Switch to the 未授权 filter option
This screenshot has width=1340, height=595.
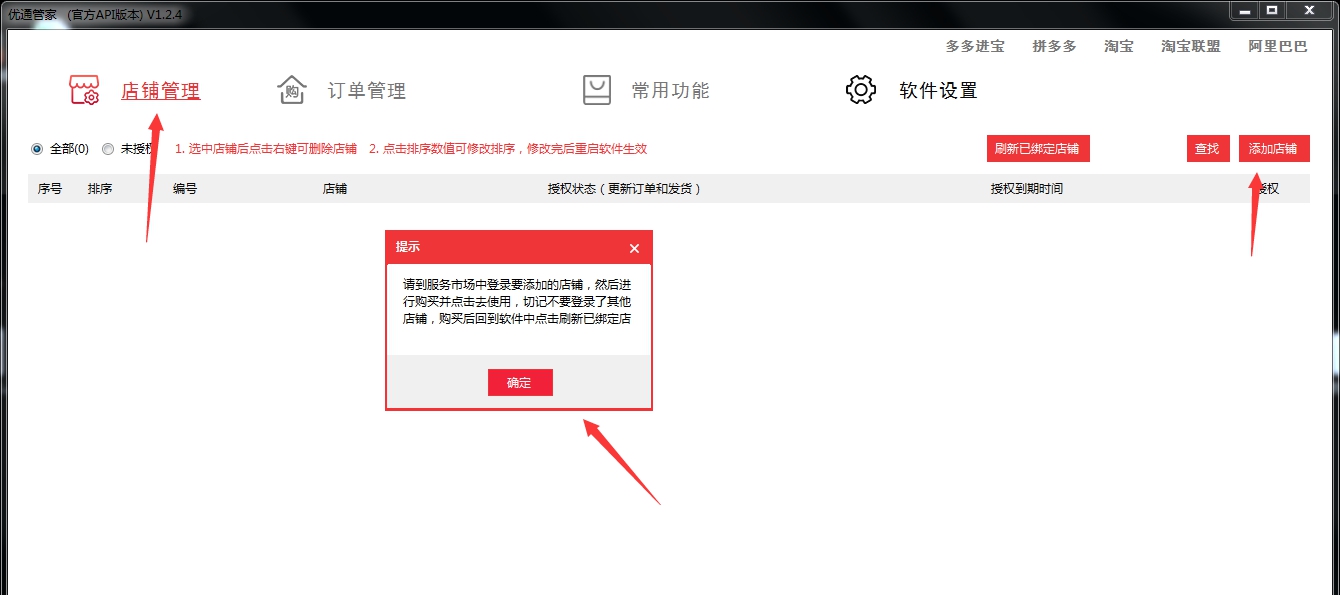(x=107, y=148)
